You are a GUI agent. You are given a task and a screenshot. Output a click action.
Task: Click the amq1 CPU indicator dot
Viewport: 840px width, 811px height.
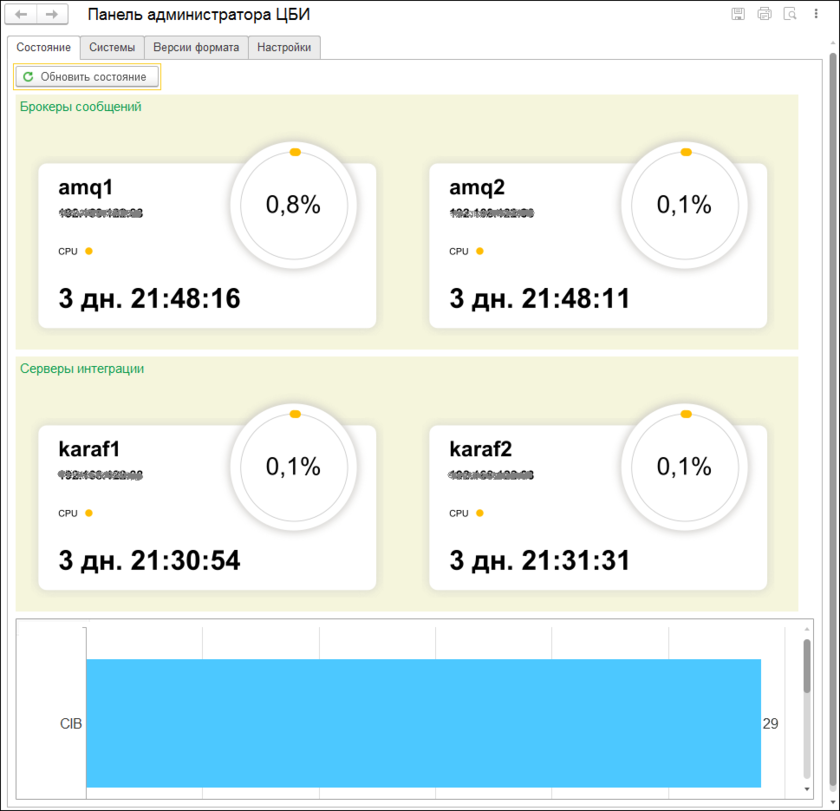point(88,251)
